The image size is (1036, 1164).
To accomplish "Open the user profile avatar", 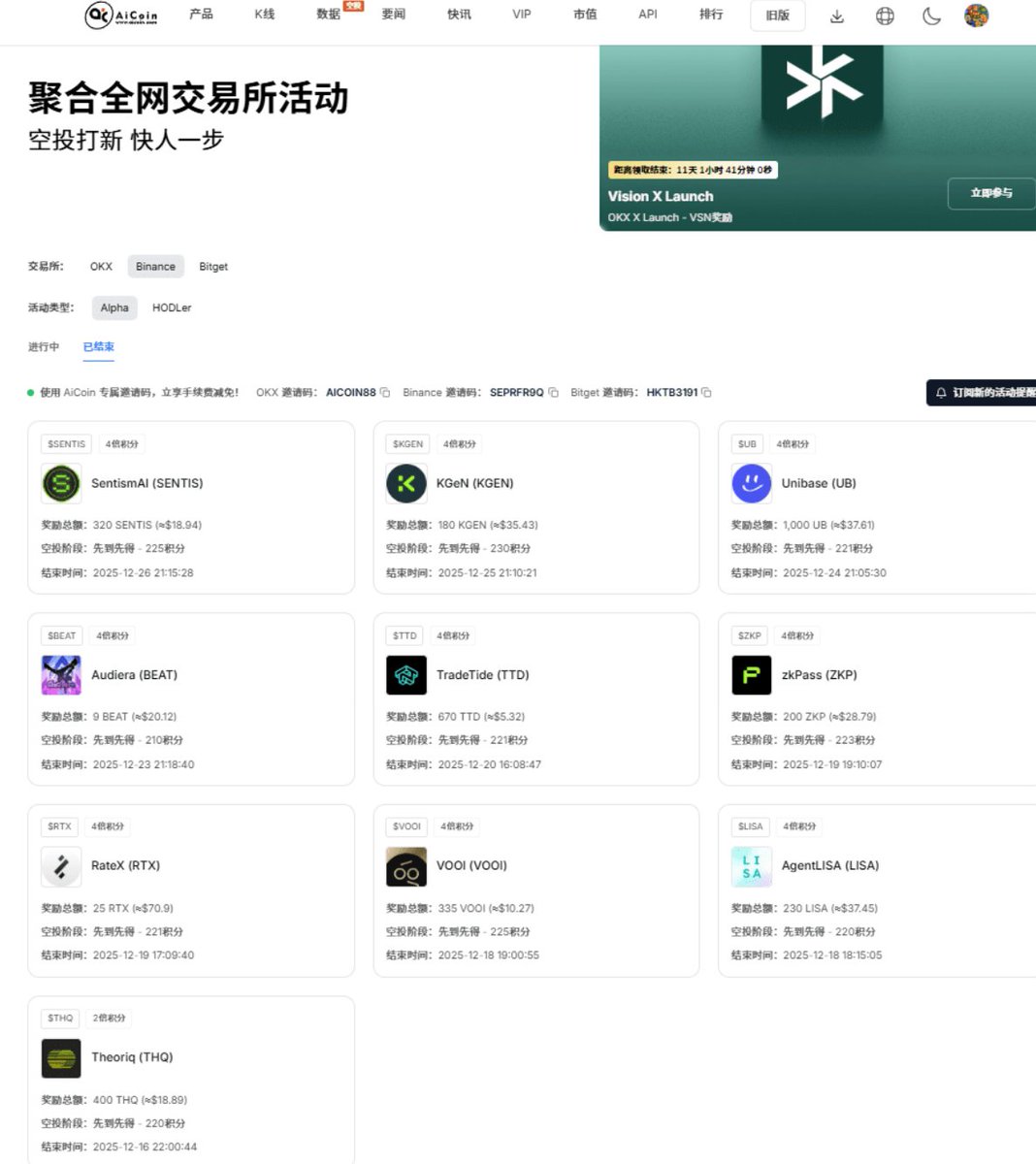I will tap(978, 16).
